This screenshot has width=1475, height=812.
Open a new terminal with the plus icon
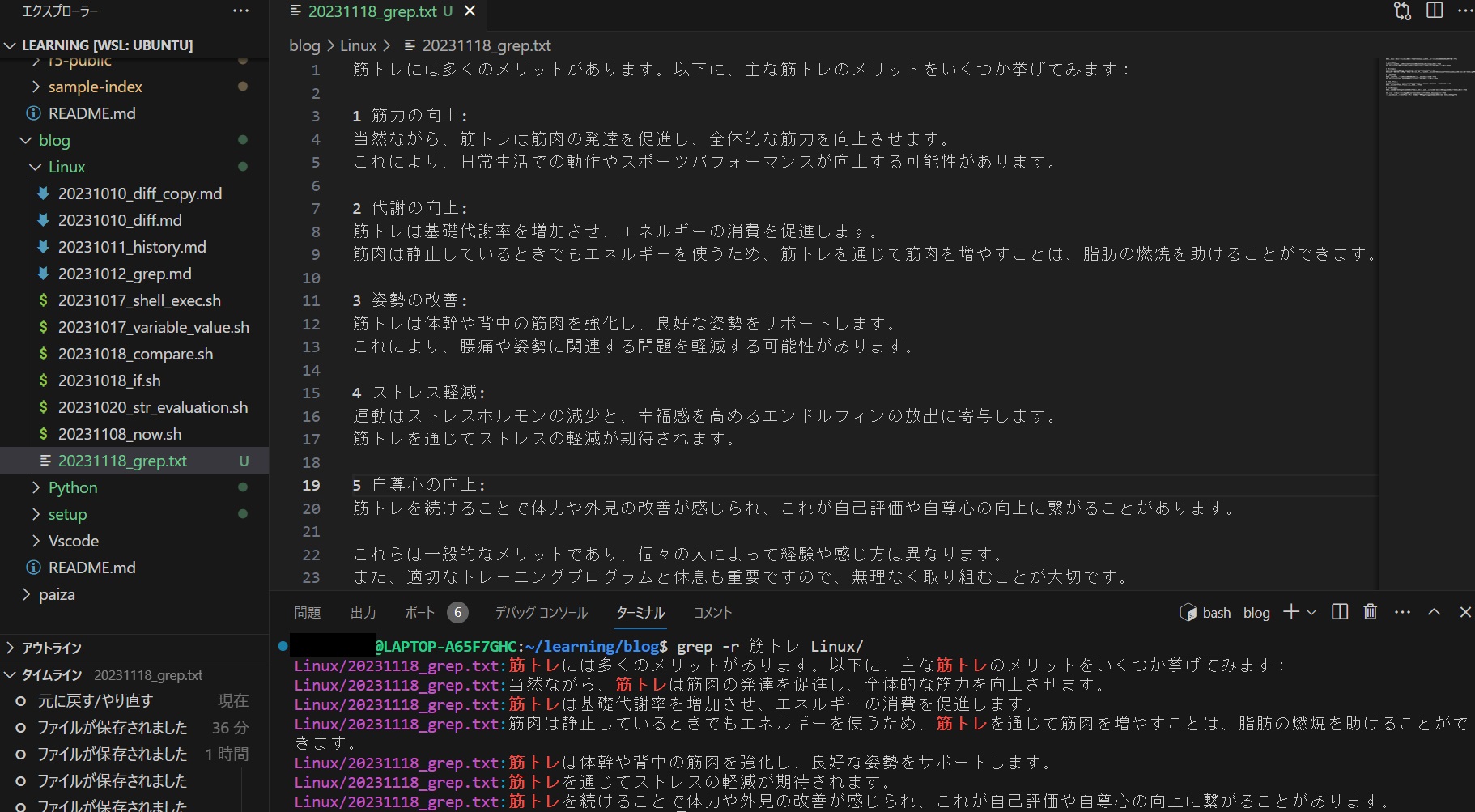coord(1290,612)
